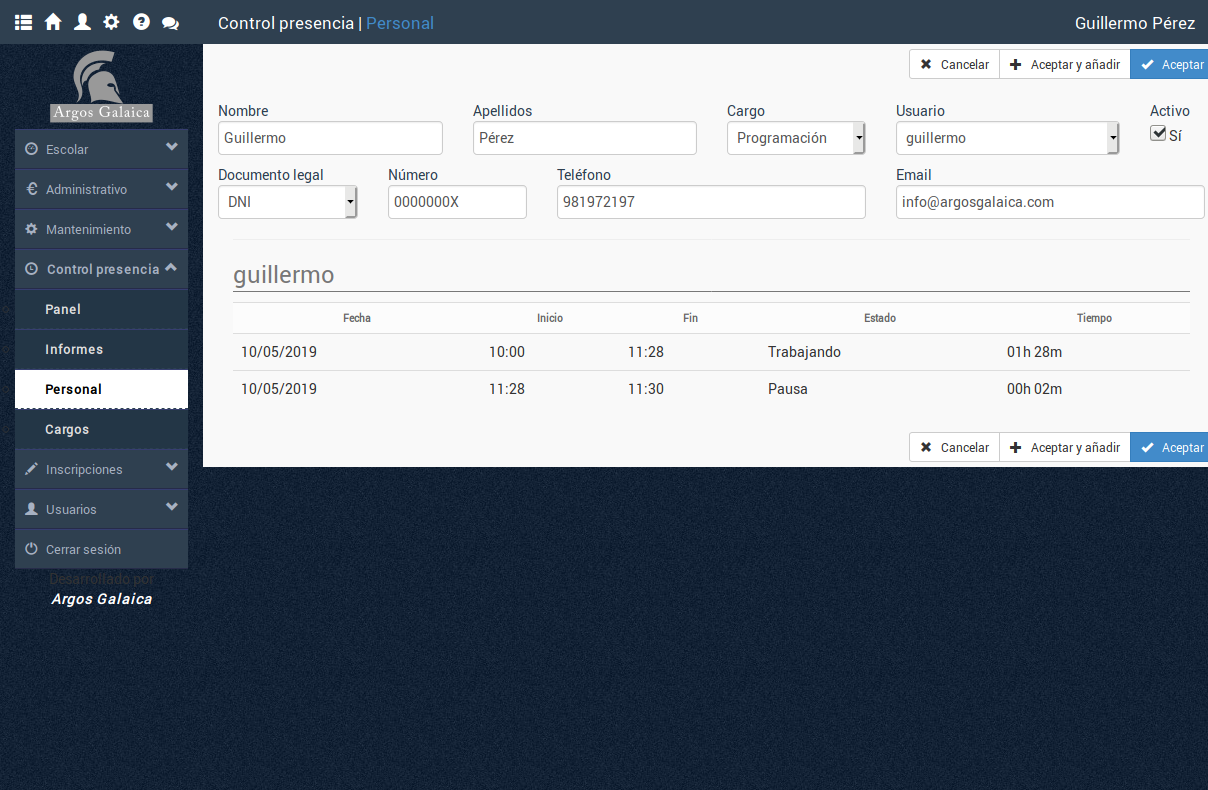Click the bottom Aceptar y añadir button

pos(1064,447)
